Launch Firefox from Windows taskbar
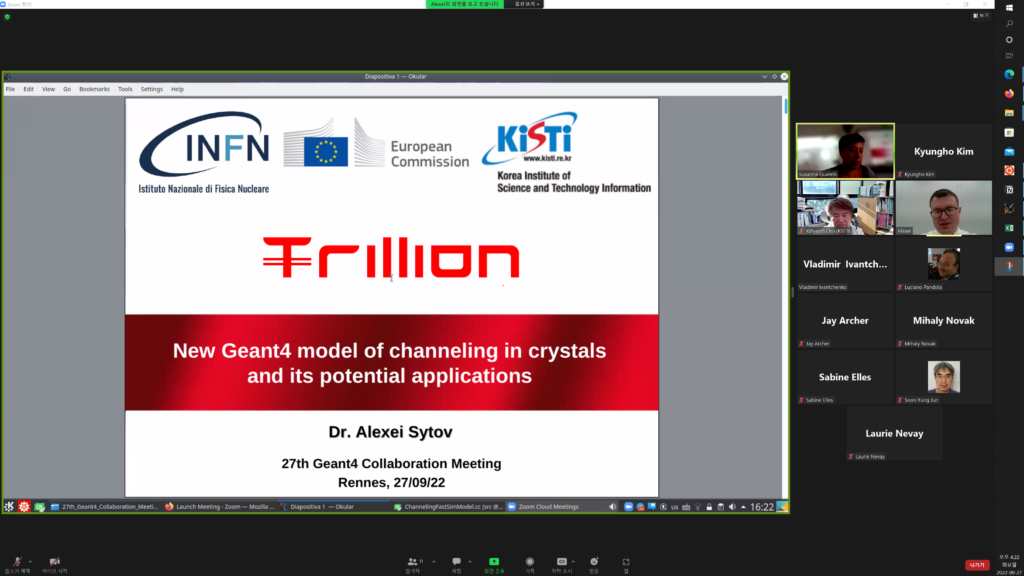This screenshot has width=1024, height=576. point(1009,93)
